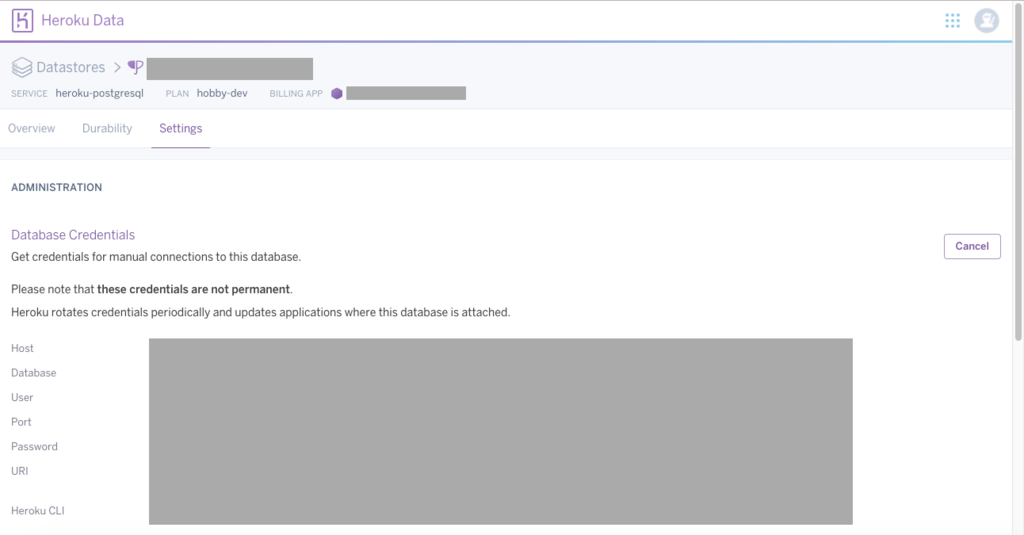The width and height of the screenshot is (1024, 535).
Task: Click the breadcrumb chevron after Datastores
Action: pos(117,67)
